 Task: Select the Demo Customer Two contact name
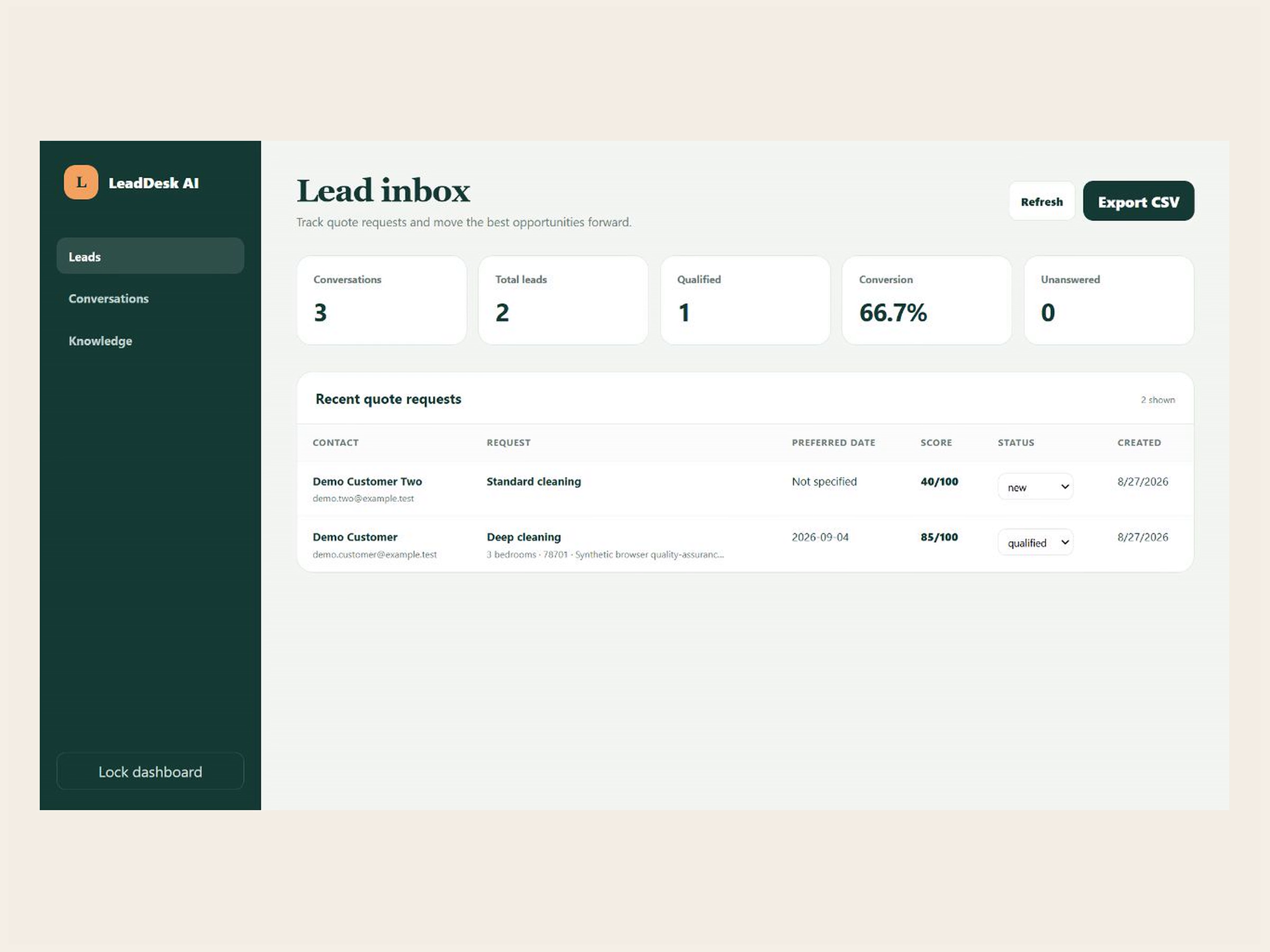(x=367, y=481)
